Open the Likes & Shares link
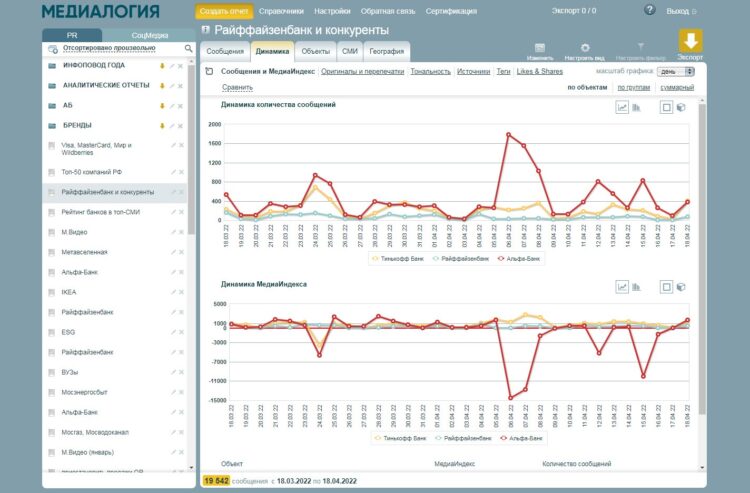 [x=540, y=71]
